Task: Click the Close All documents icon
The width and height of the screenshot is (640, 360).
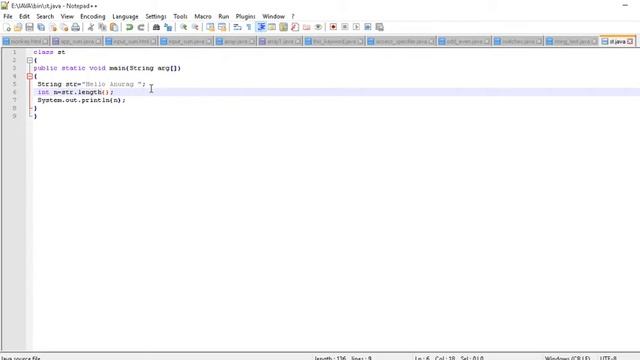Action: (64, 27)
